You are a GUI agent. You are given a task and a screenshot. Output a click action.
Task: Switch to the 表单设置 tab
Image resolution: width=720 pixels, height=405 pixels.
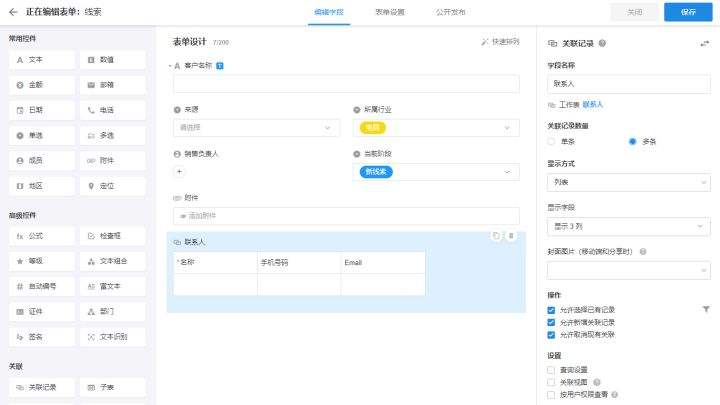coord(390,12)
